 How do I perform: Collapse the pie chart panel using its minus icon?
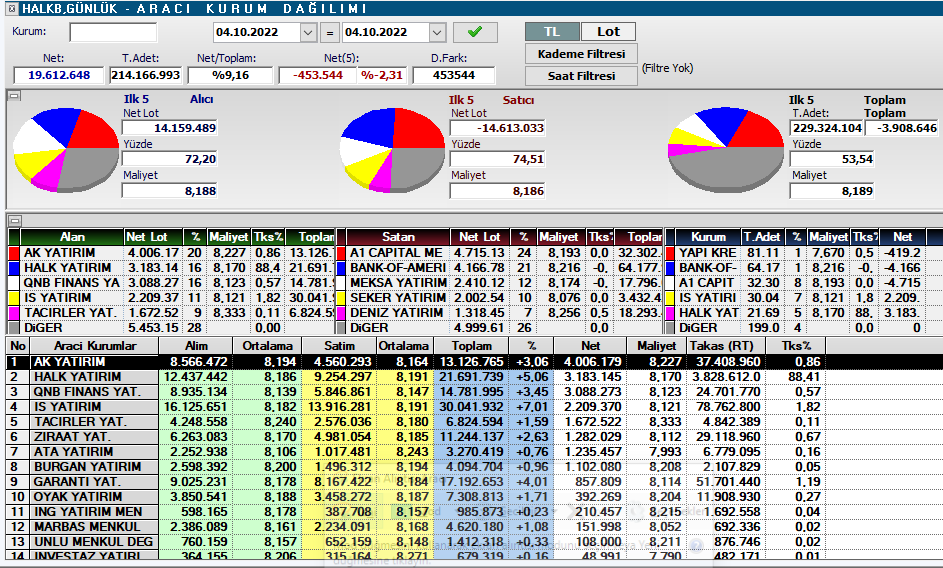(14, 96)
